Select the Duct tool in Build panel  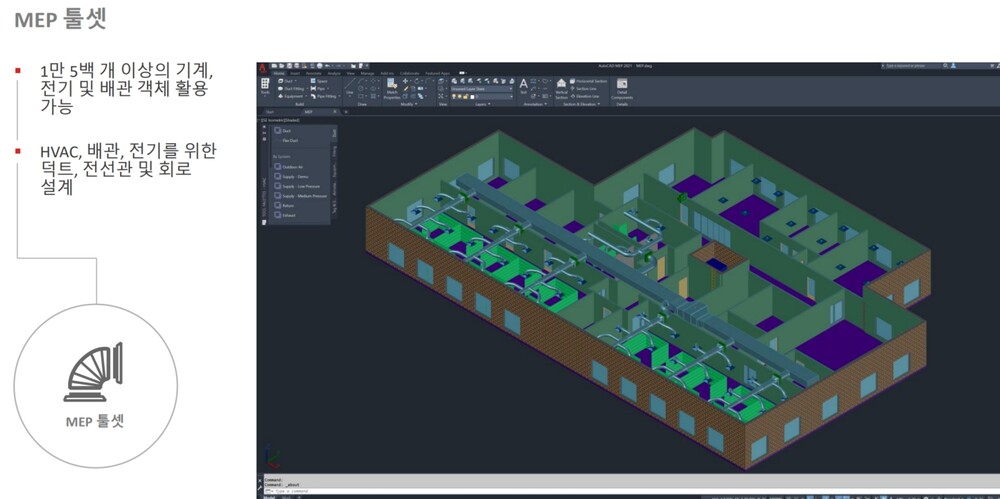[285, 80]
